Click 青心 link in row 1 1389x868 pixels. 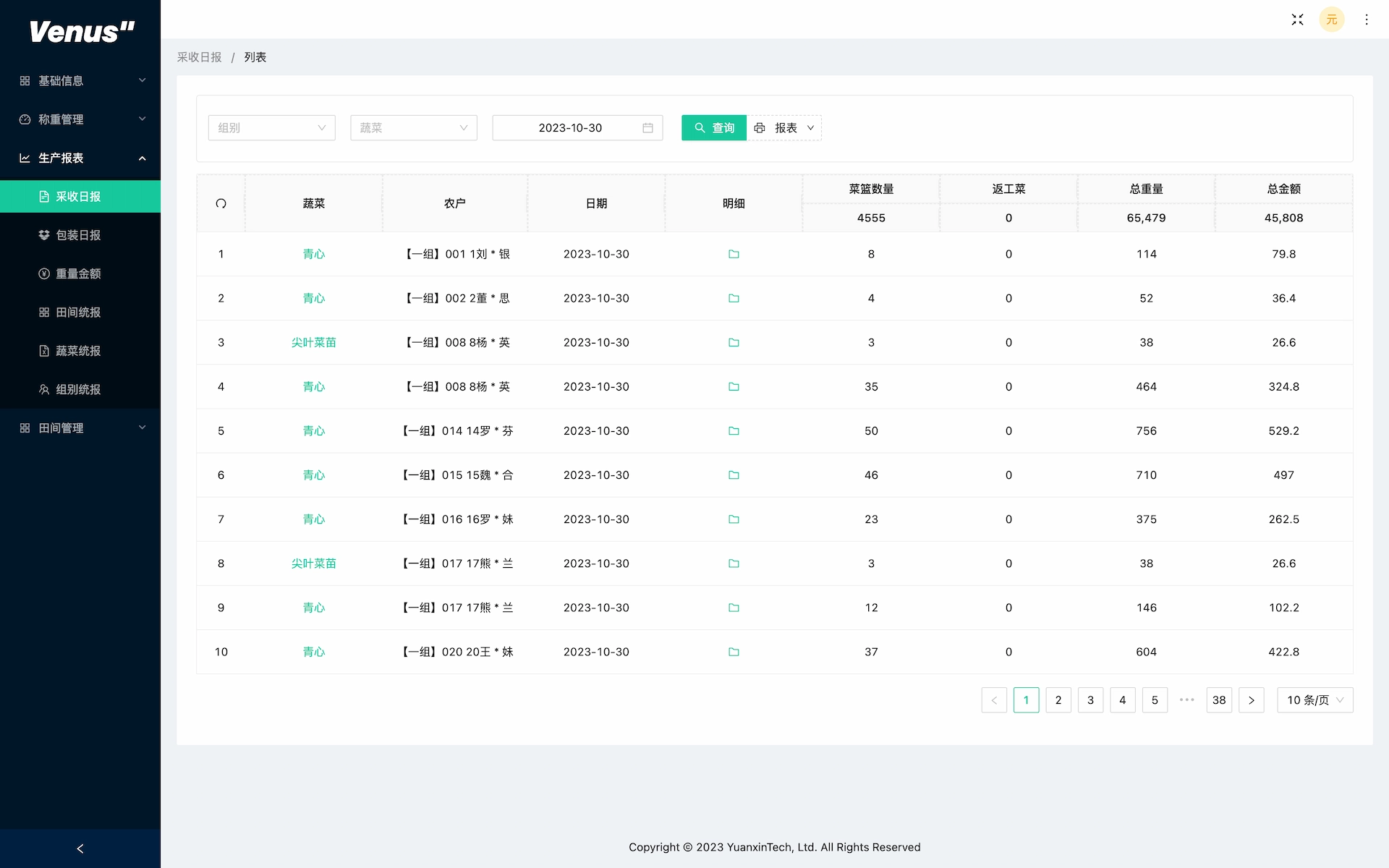tap(314, 254)
